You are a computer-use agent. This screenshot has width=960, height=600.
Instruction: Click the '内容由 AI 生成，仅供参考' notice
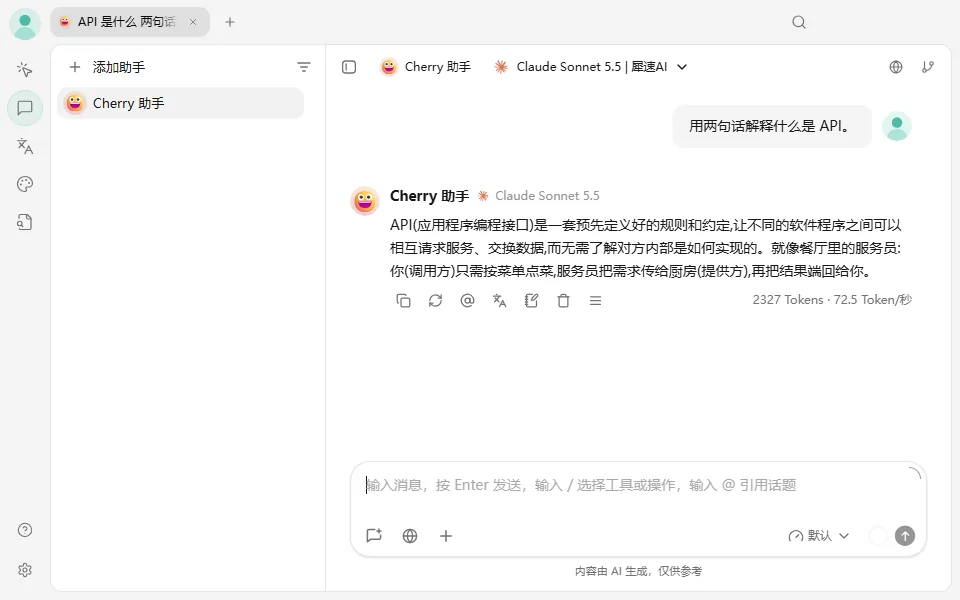coord(638,571)
